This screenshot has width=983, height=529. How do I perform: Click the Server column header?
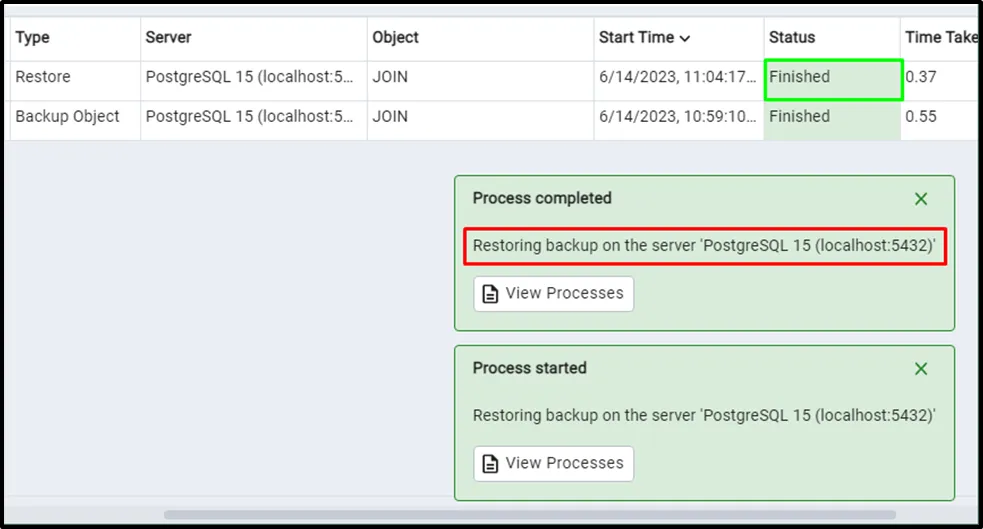pyautogui.click(x=168, y=38)
